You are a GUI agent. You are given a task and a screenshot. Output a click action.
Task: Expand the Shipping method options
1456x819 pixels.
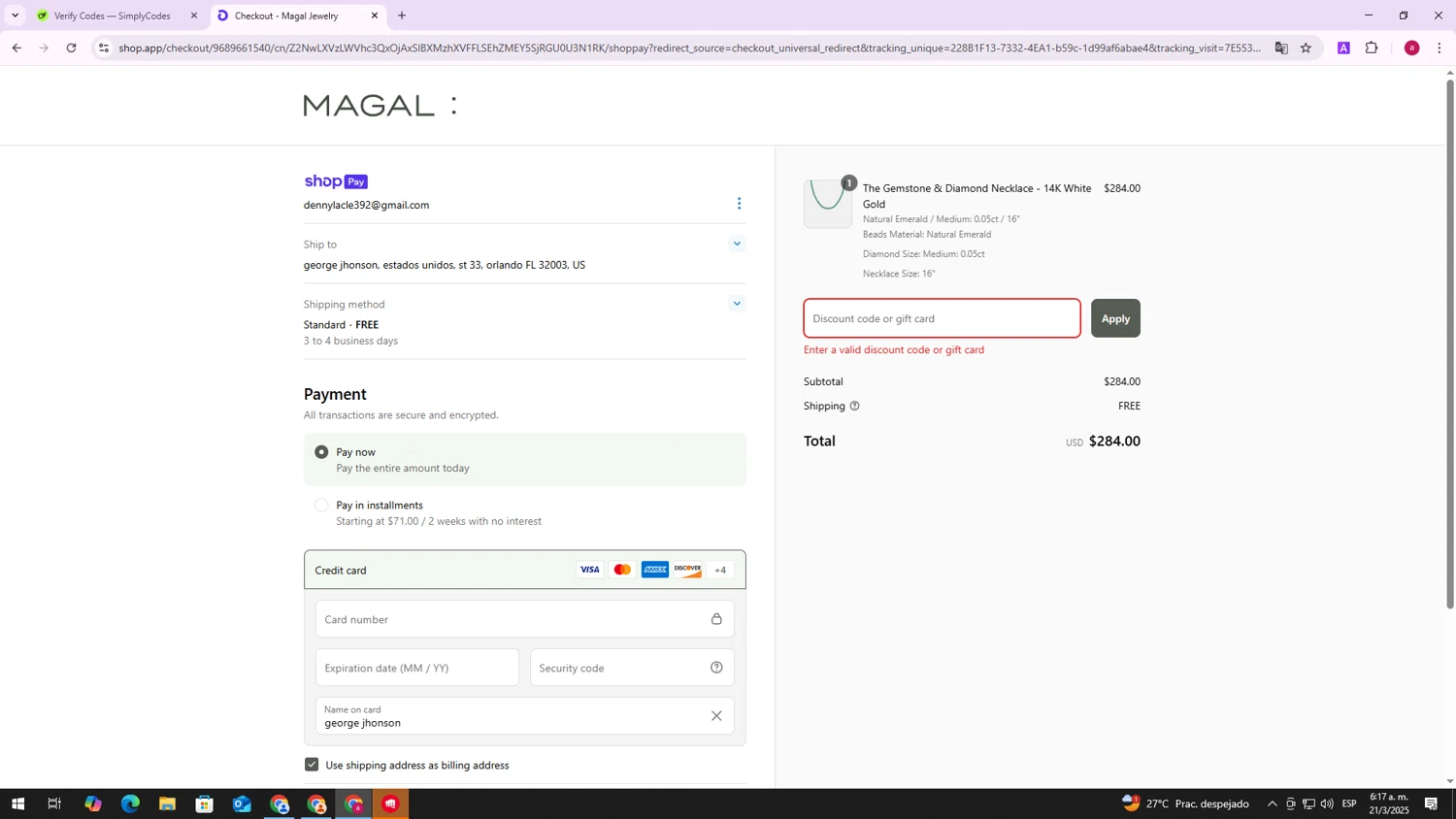[x=737, y=304]
